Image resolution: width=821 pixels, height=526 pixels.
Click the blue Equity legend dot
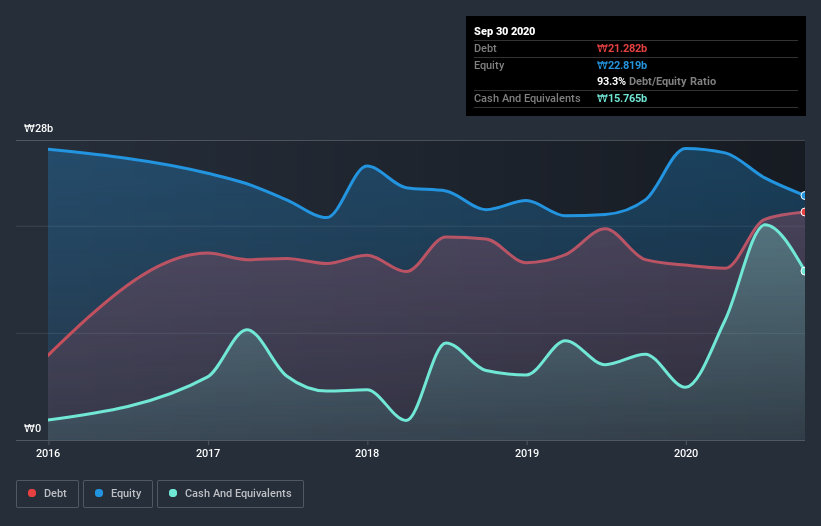(99, 493)
